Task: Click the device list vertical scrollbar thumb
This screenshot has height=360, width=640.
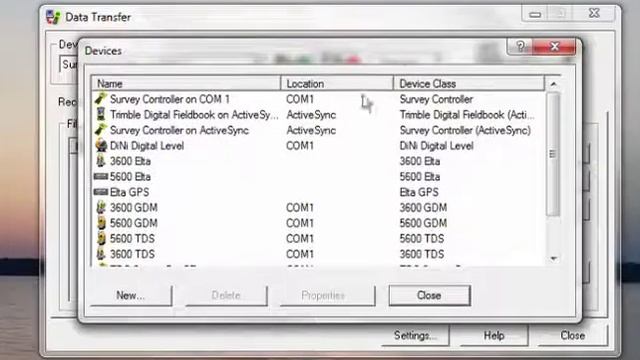Action: pos(553,154)
